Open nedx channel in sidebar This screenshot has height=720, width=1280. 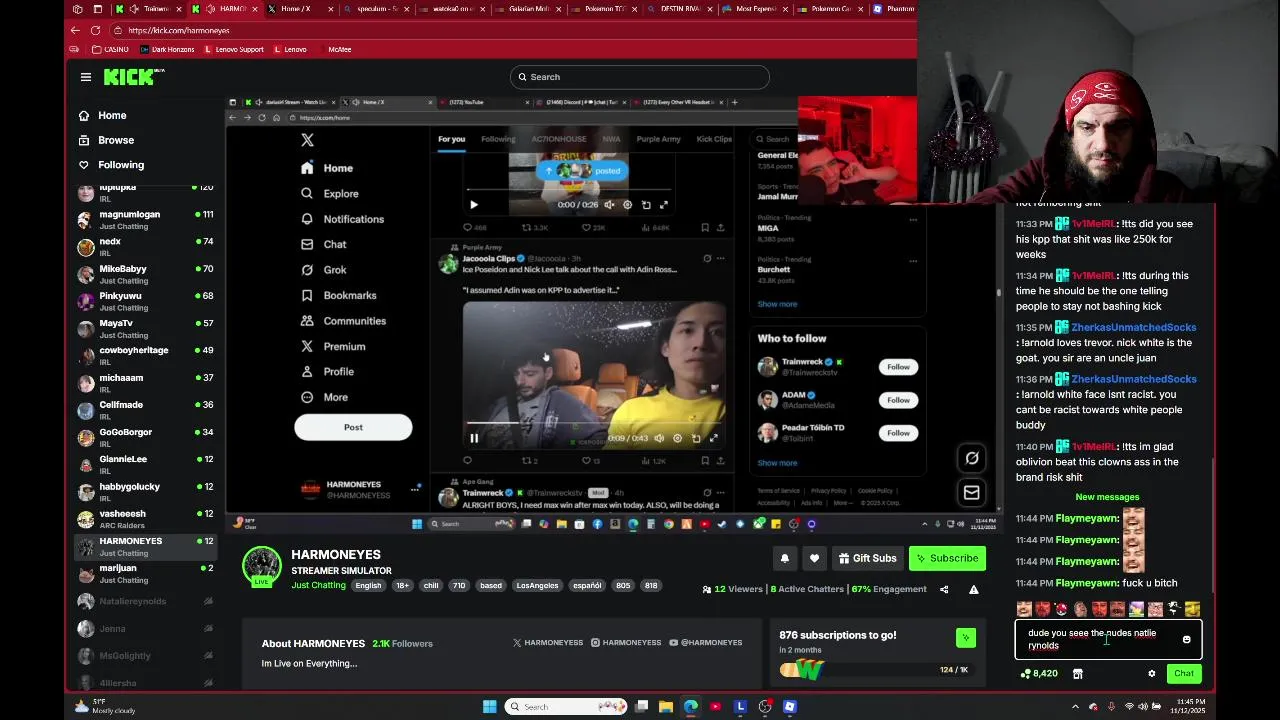click(145, 247)
